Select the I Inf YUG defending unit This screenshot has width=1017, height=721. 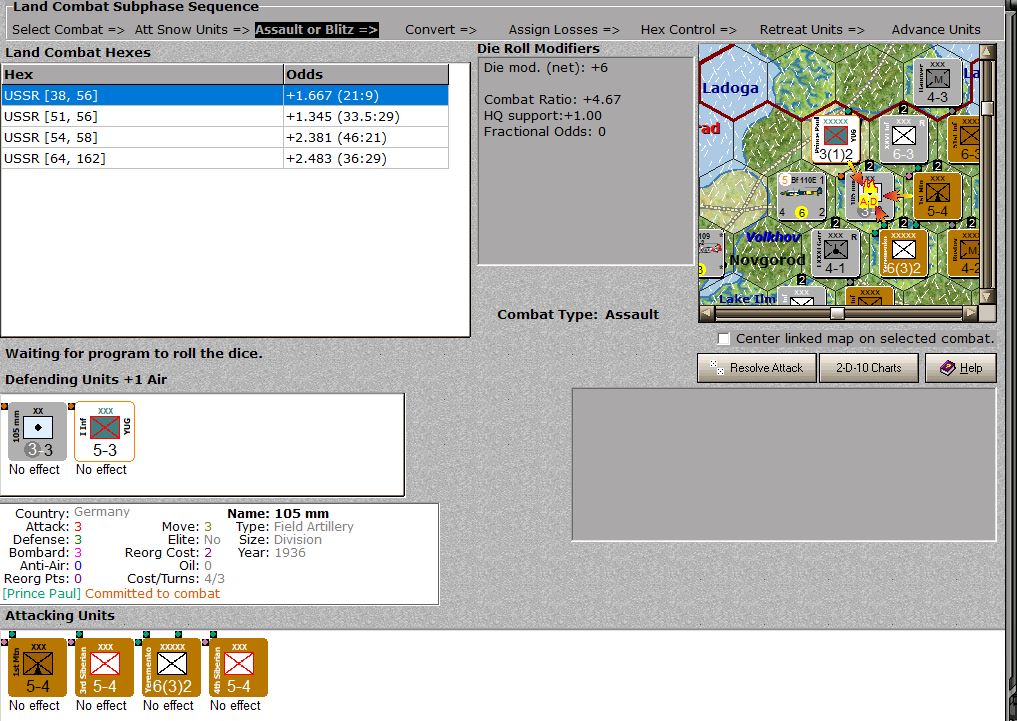coord(104,431)
